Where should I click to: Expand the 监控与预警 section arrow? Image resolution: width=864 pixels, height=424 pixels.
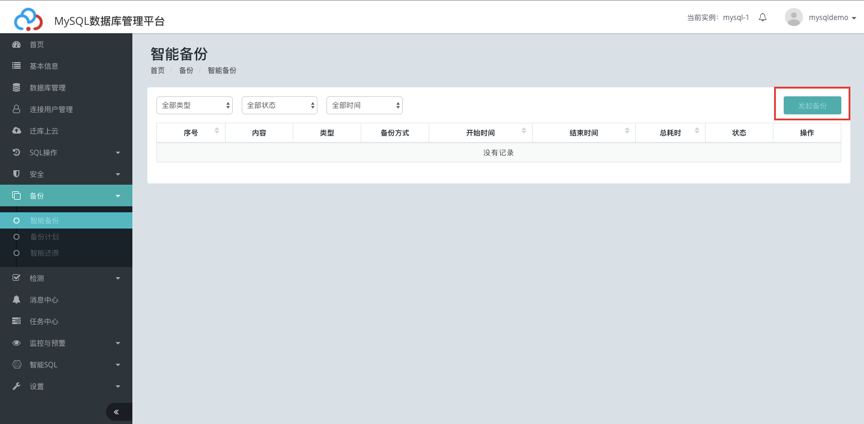[x=118, y=343]
